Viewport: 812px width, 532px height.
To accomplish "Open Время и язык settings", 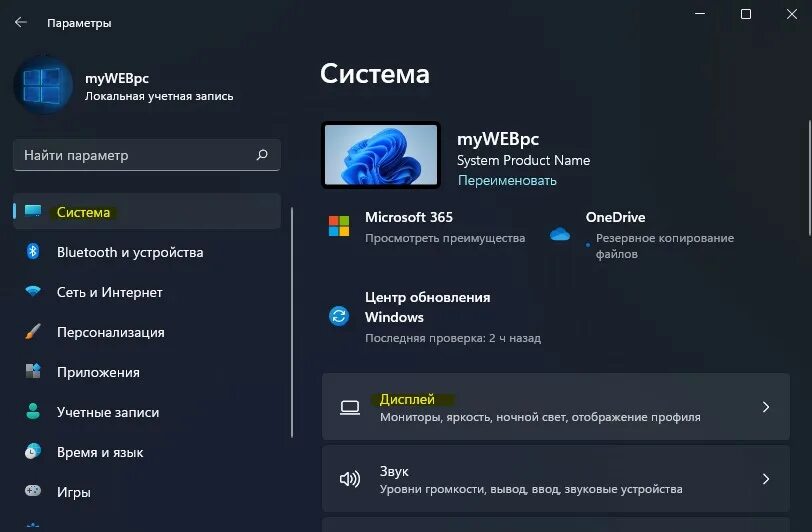I will [x=147, y=452].
